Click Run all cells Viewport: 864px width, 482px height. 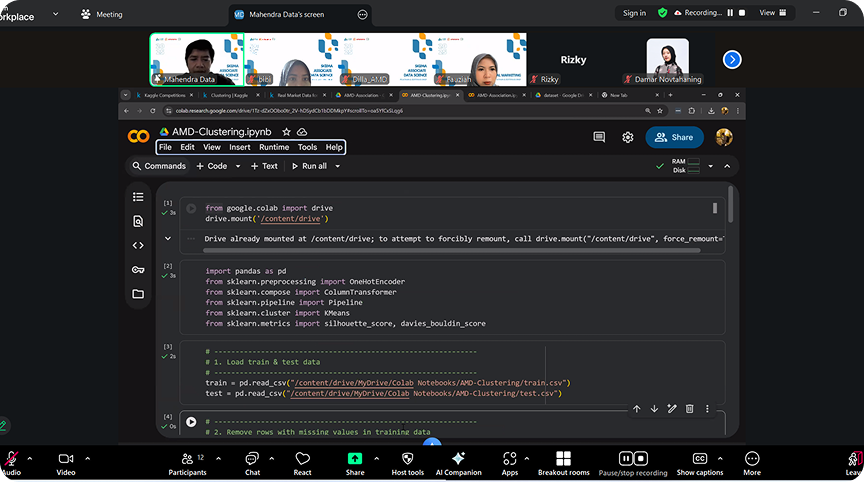309,166
